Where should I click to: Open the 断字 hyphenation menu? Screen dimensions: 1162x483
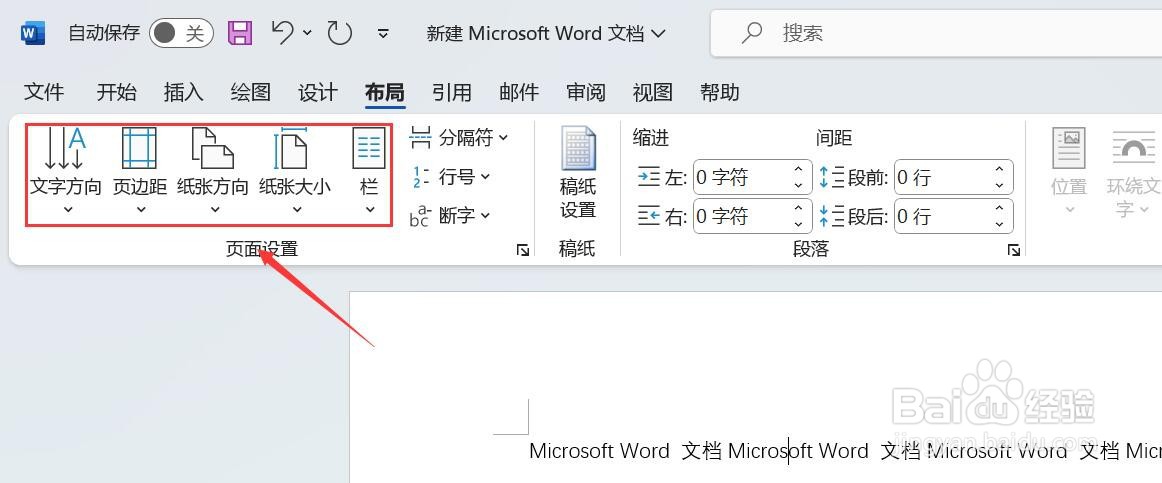pyautogui.click(x=450, y=216)
